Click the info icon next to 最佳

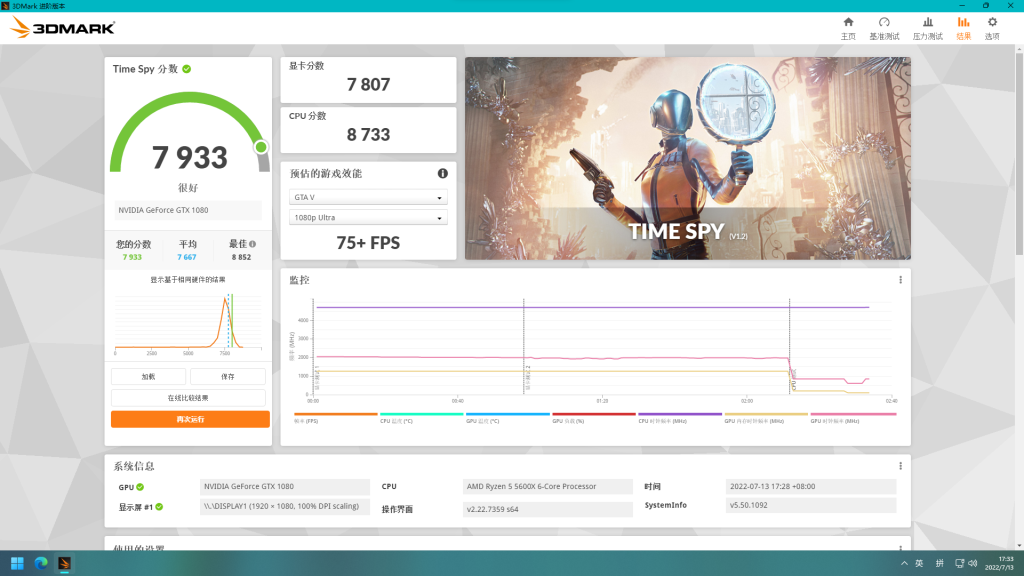(252, 244)
